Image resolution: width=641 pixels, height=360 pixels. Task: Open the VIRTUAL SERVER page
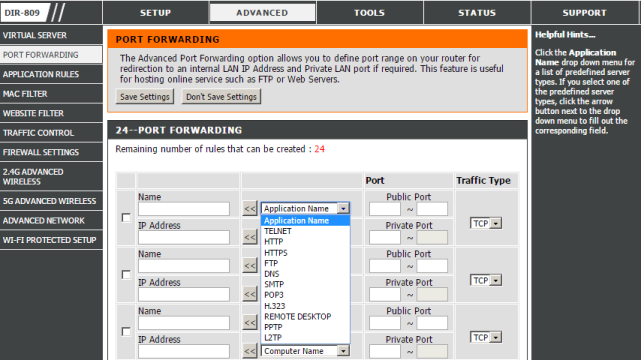click(51, 35)
